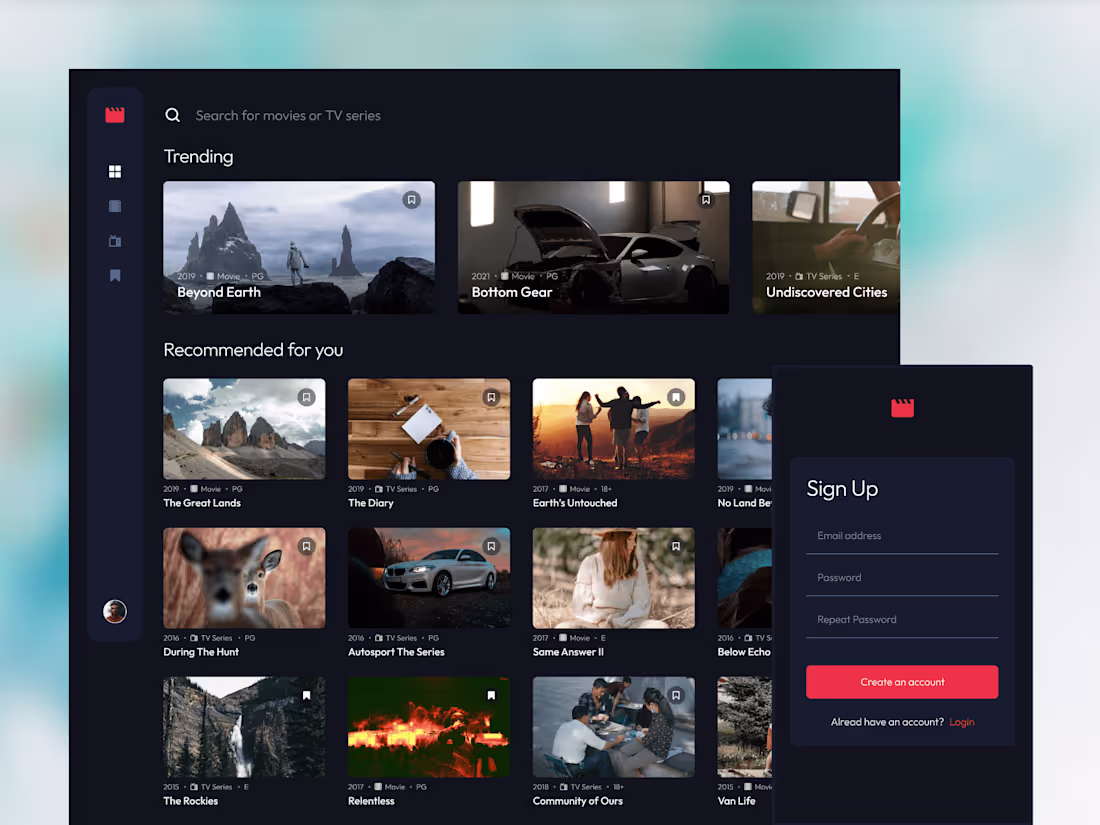Bookmark the Beyond Earth trending title
The height and width of the screenshot is (825, 1100).
point(412,200)
